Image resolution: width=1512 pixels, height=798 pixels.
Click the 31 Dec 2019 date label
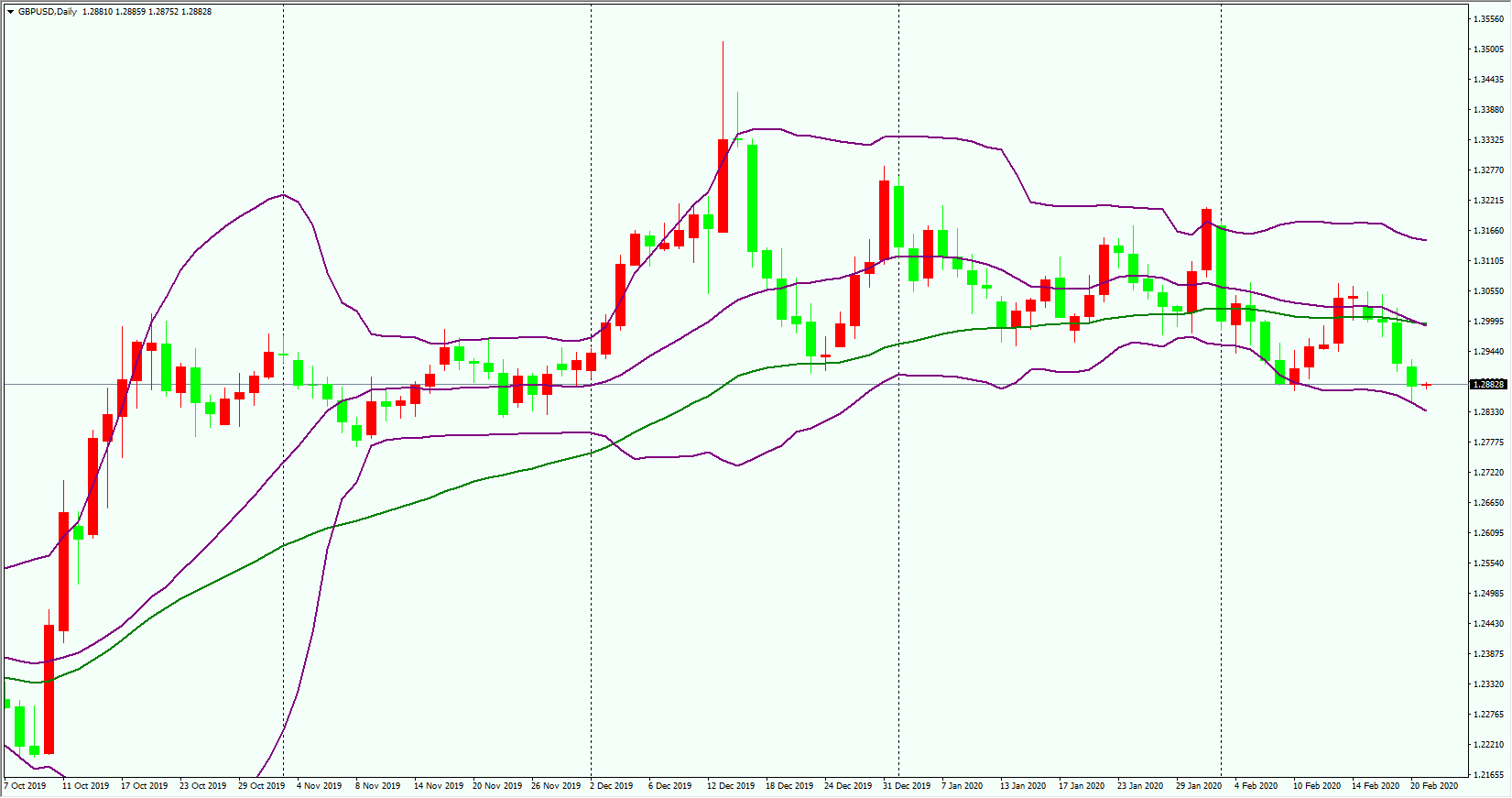[x=907, y=785]
